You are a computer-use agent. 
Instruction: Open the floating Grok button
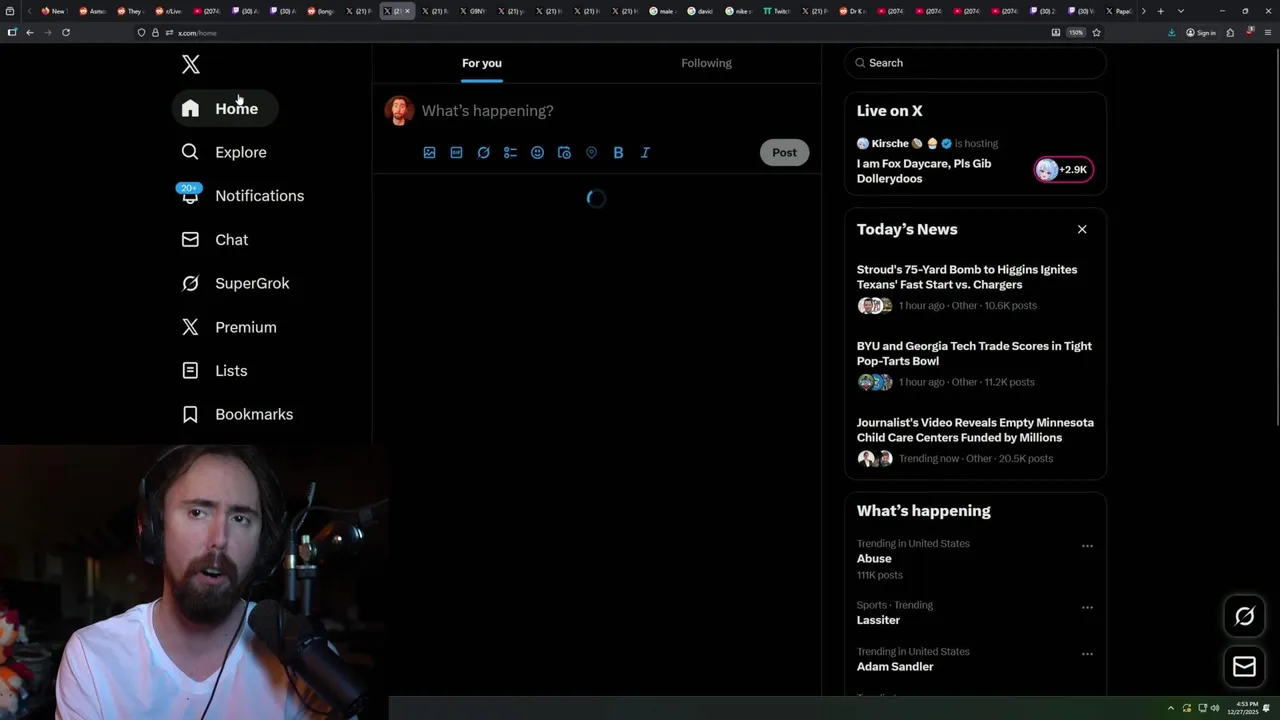[x=1244, y=617]
